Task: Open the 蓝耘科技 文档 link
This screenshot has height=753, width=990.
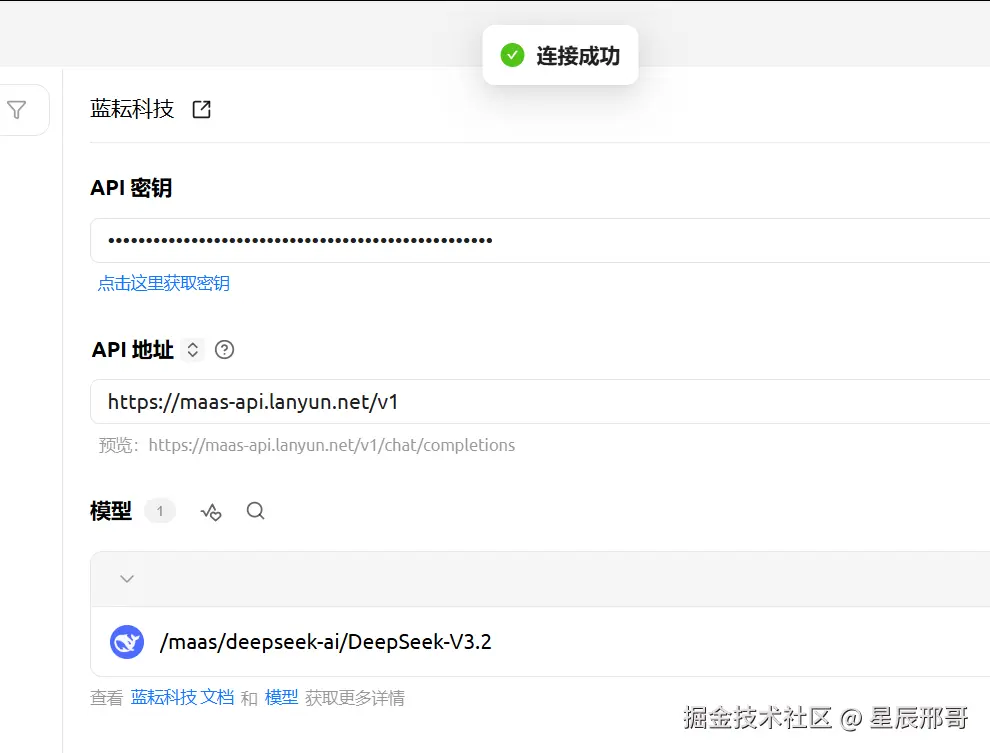Action: click(182, 697)
